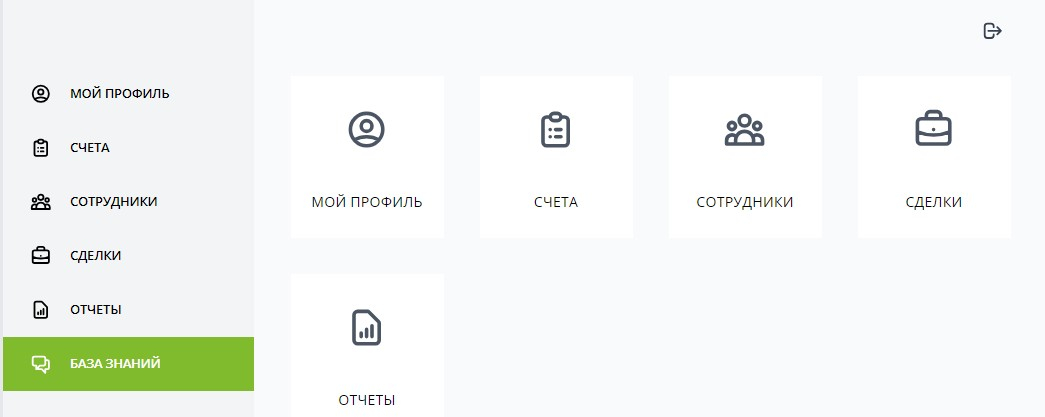Click the ОТЧЕТЫ tile label
Viewport: 1045px width, 417px height.
pyautogui.click(x=367, y=400)
